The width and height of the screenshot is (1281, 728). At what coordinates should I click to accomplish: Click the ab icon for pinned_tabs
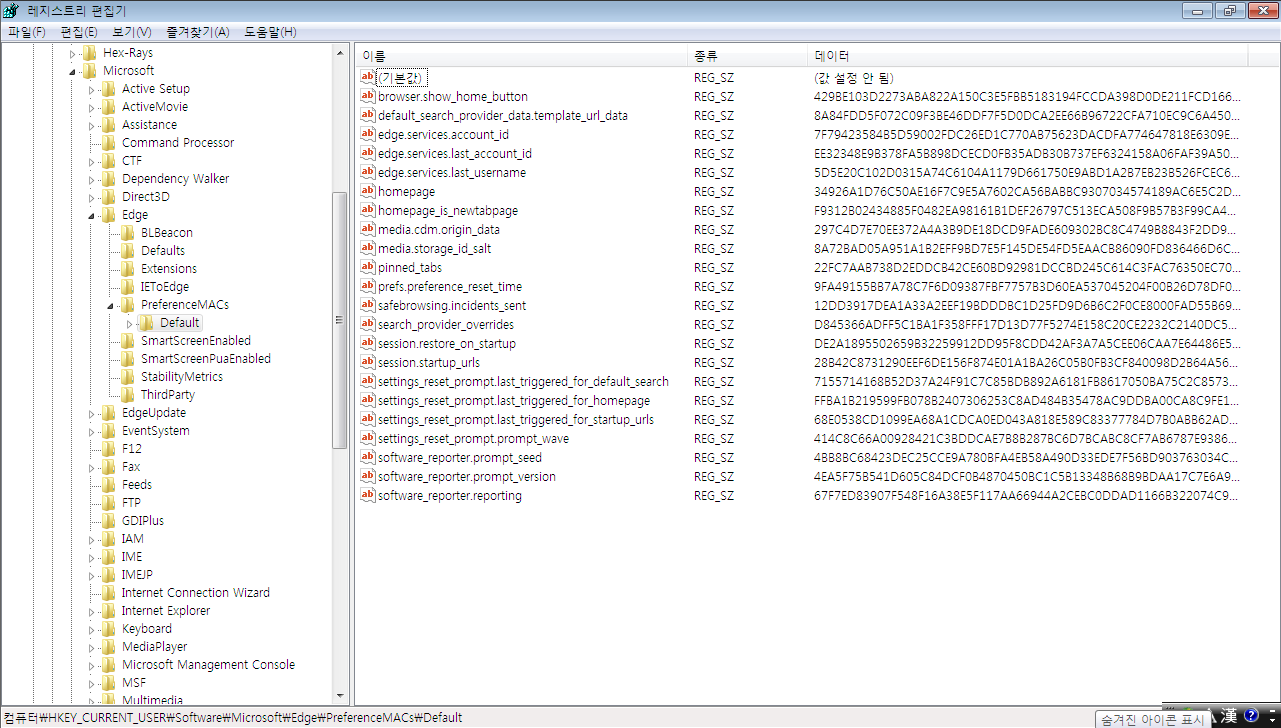[x=367, y=267]
